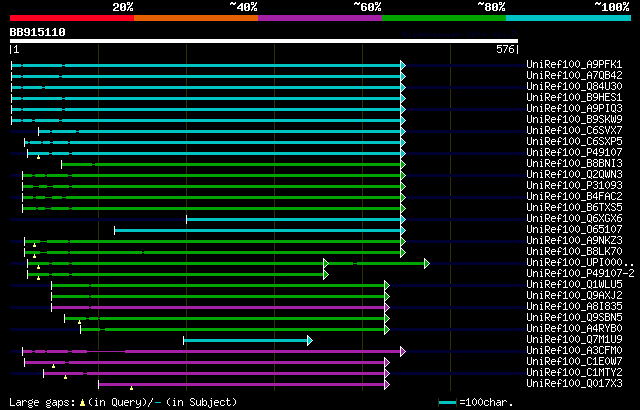Click the UniRef100_B6TXS5 label
The width and height of the screenshot is (640, 410).
pyautogui.click(x=574, y=208)
